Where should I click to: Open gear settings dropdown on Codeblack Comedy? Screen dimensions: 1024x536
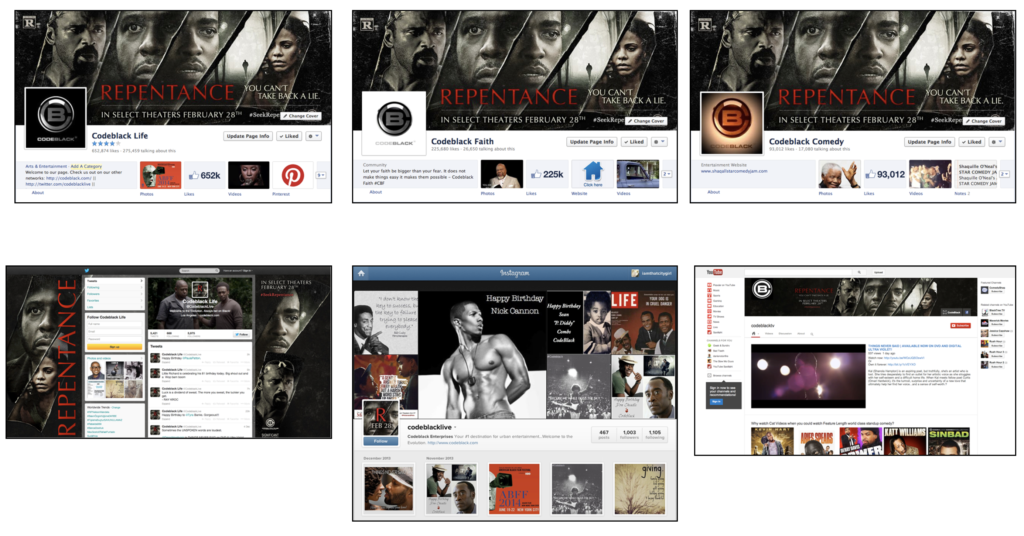997,142
